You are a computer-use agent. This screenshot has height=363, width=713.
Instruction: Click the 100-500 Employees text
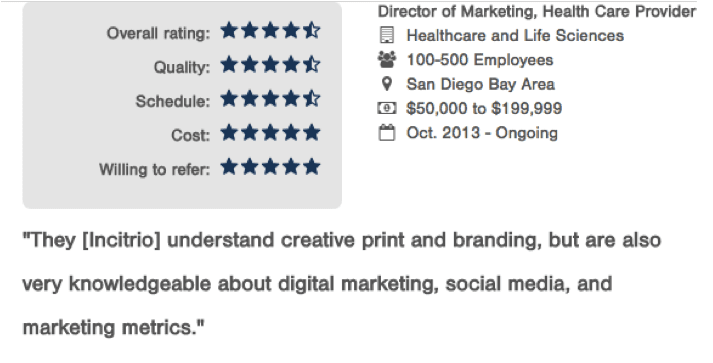(x=480, y=60)
